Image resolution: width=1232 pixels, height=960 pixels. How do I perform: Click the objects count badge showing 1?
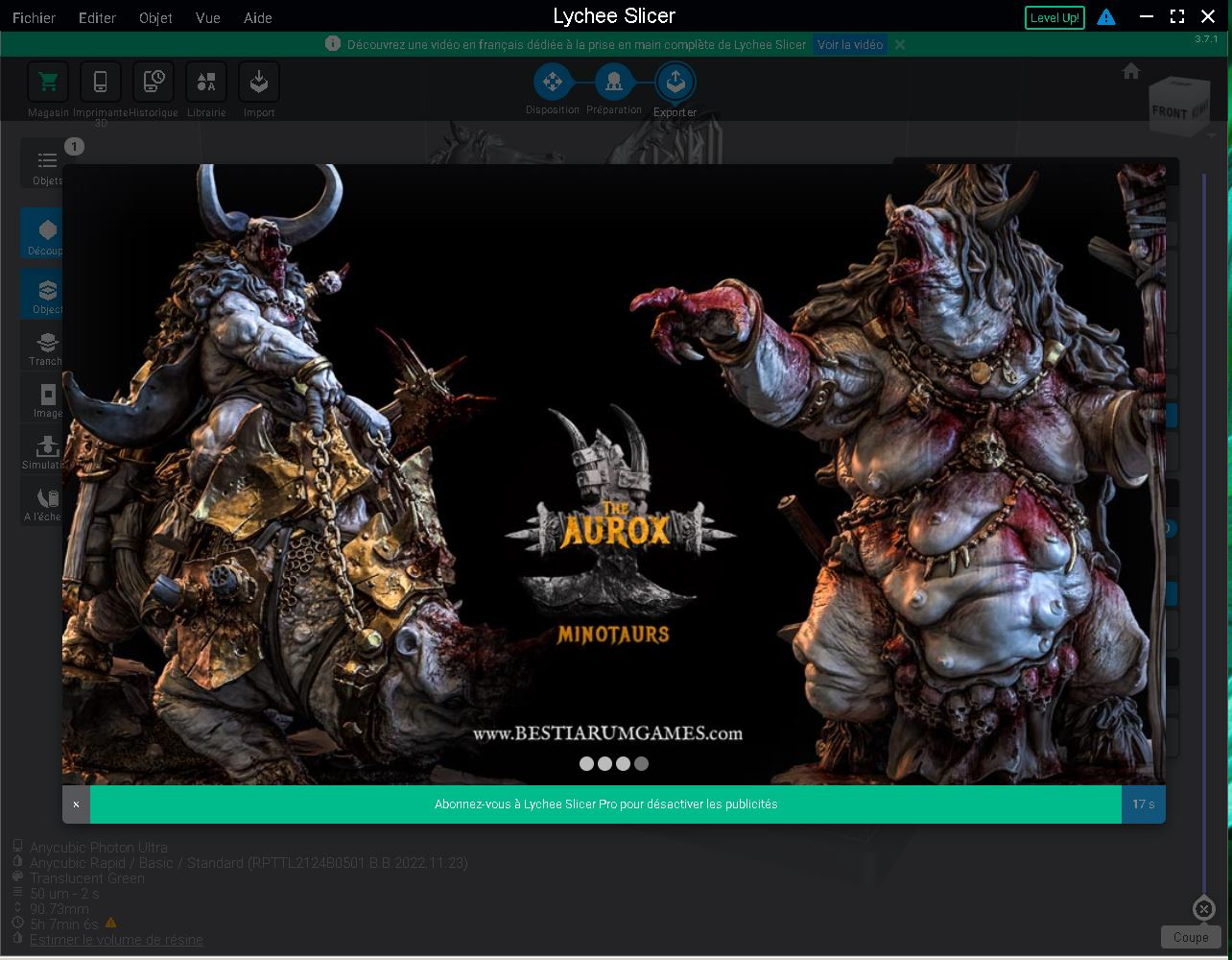click(x=74, y=146)
